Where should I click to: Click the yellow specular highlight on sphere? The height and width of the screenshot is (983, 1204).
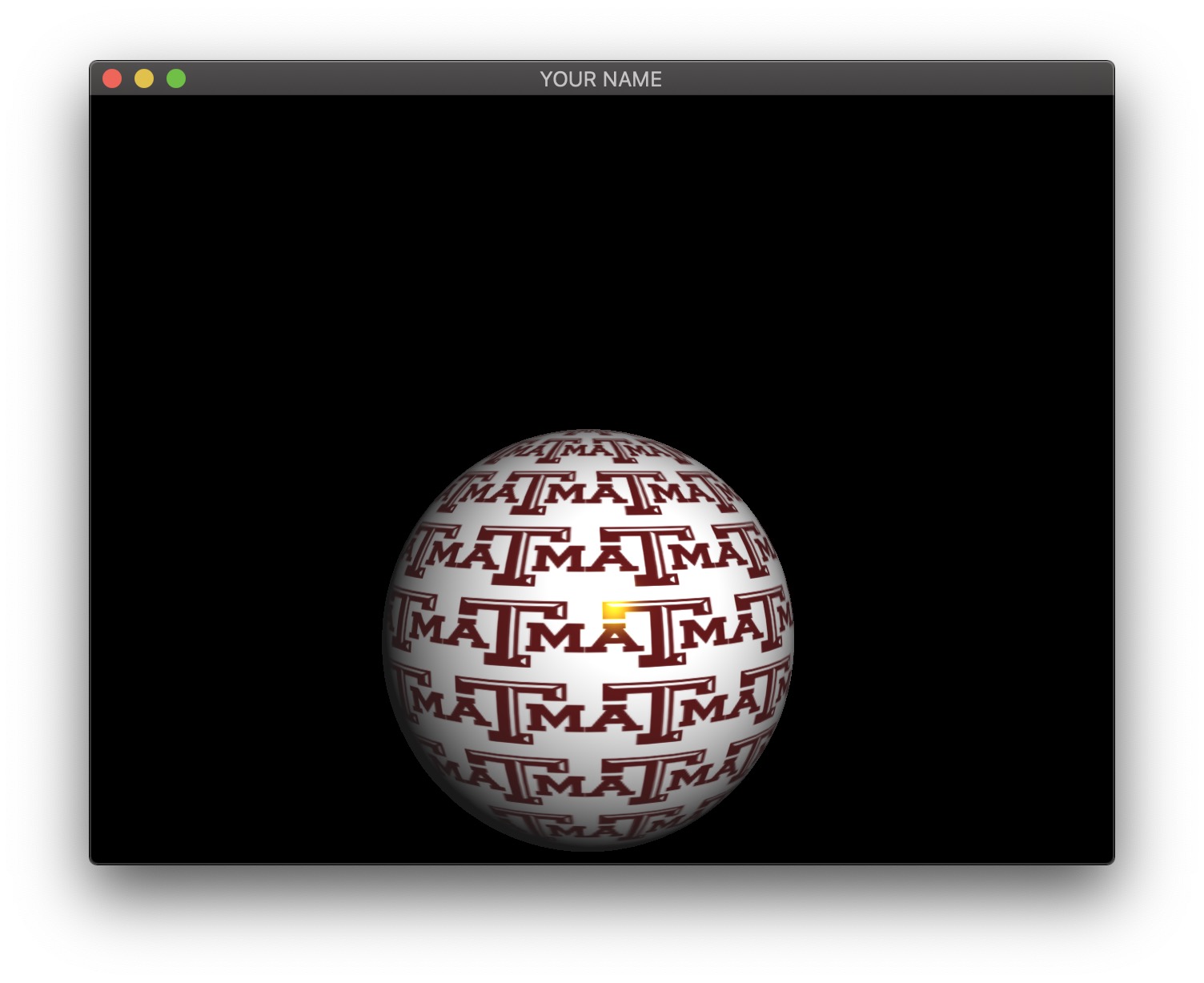click(x=615, y=612)
